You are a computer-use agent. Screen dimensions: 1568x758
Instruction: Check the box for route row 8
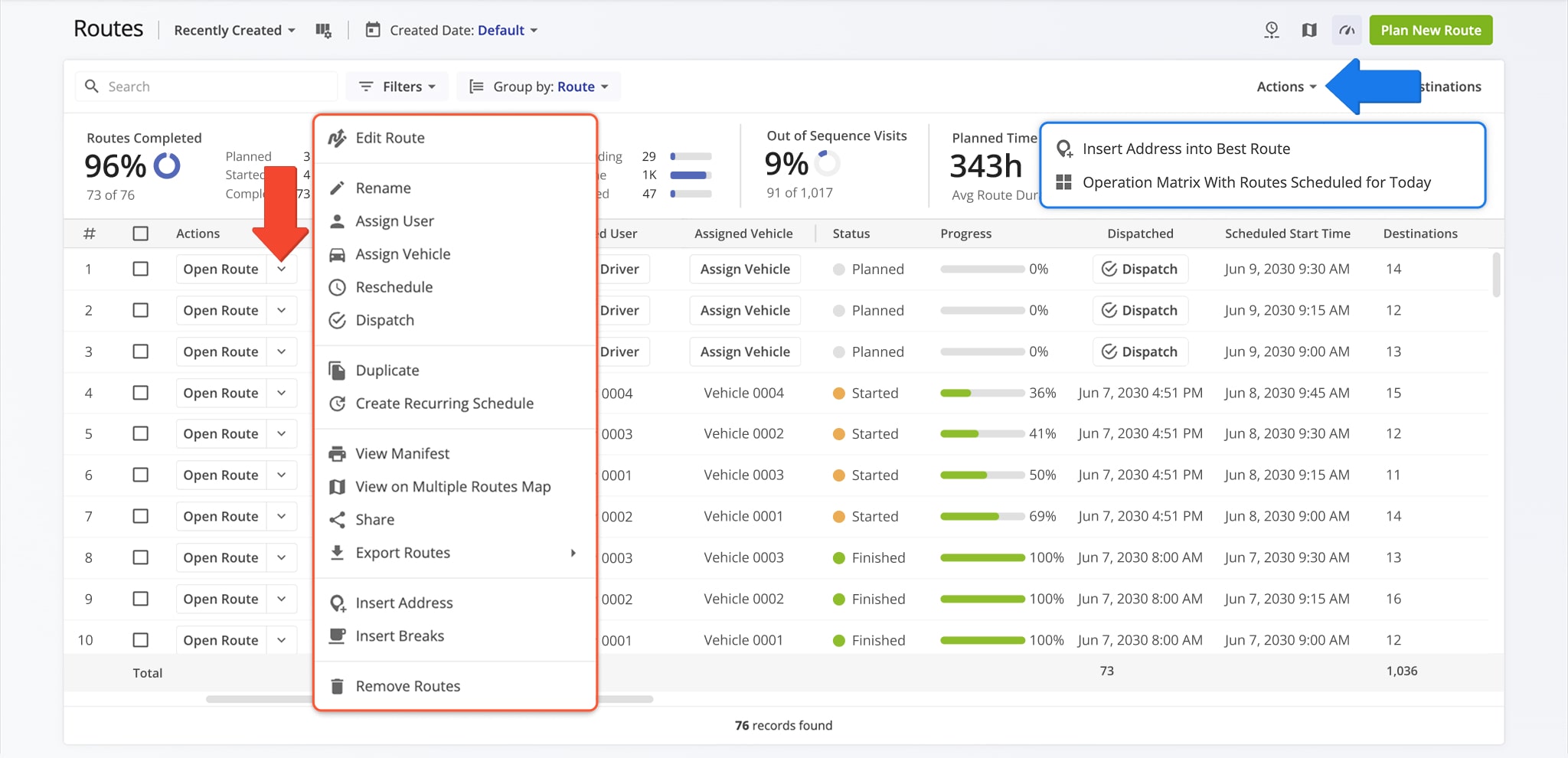(141, 557)
